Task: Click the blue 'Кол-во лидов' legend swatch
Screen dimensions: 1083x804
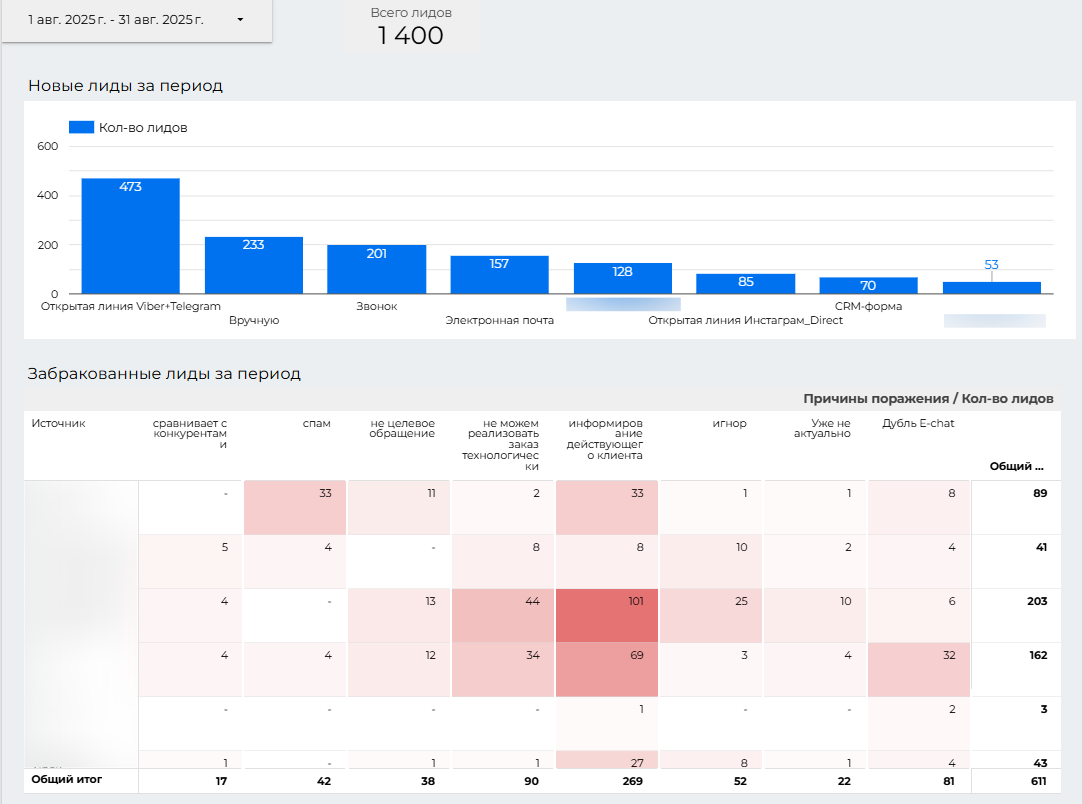Action: click(81, 127)
